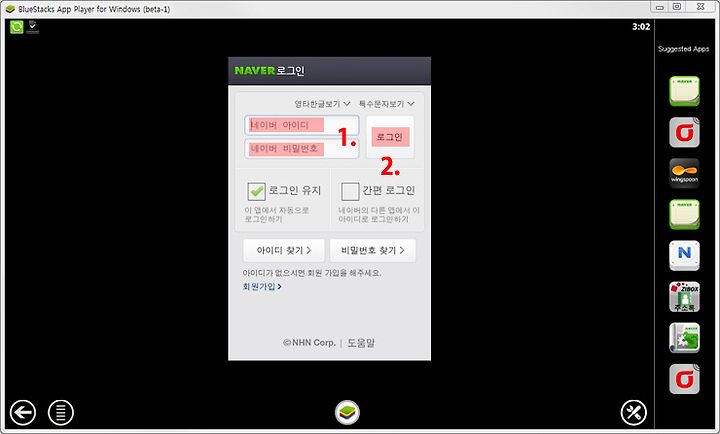This screenshot has height=434, width=720.
Task: Click the 비밀번호 찾기 button
Action: [x=373, y=250]
